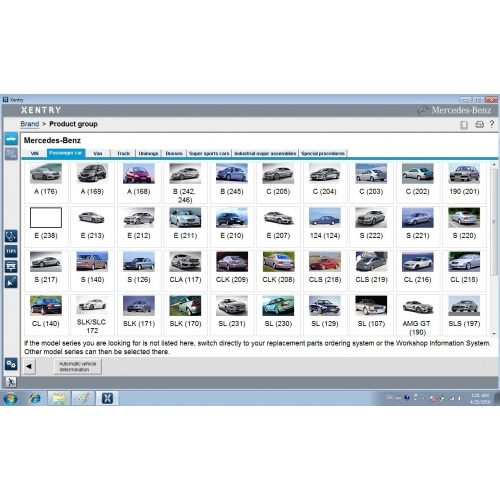The height and width of the screenshot is (500, 500).
Task: Pick the S (217) coupe model
Action: [46, 271]
